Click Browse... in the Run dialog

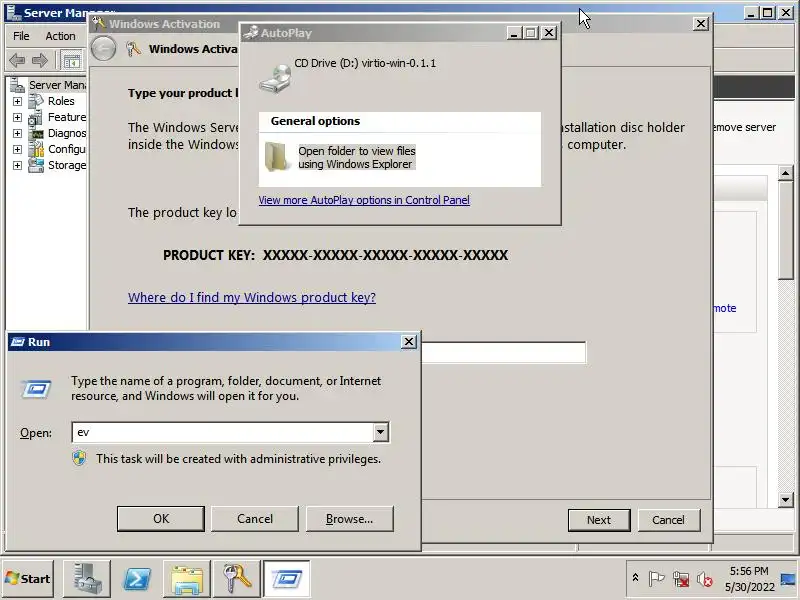(x=349, y=519)
